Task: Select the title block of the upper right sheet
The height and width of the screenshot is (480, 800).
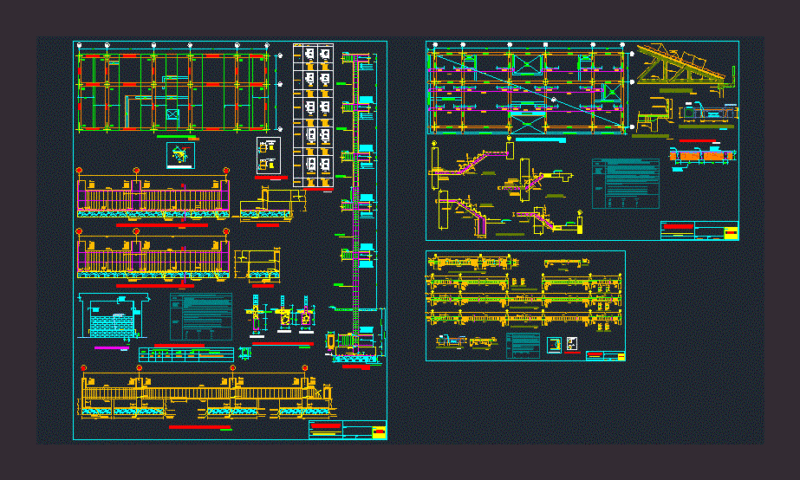Action: [699, 230]
